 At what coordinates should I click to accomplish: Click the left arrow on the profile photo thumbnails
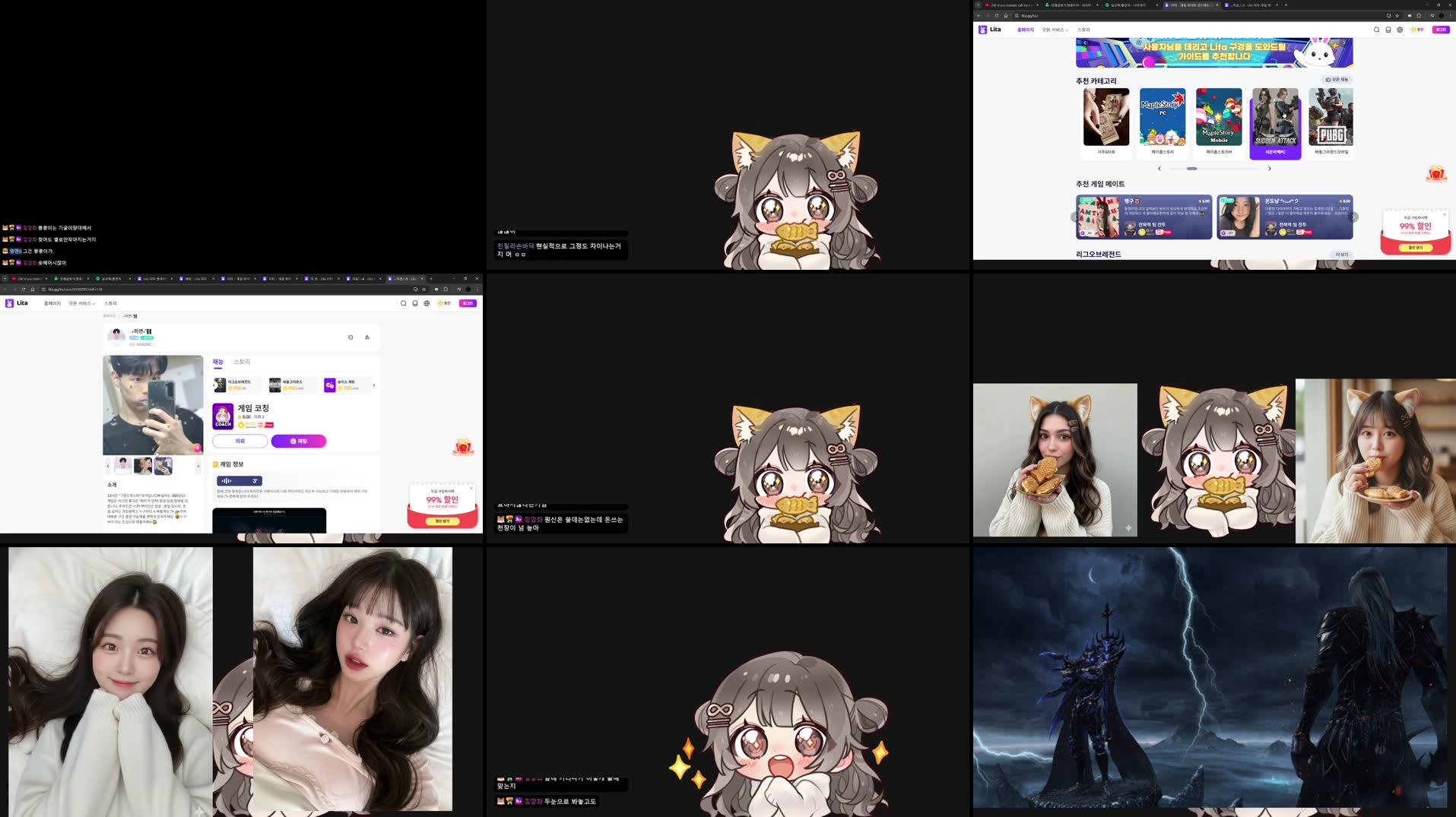pos(108,466)
